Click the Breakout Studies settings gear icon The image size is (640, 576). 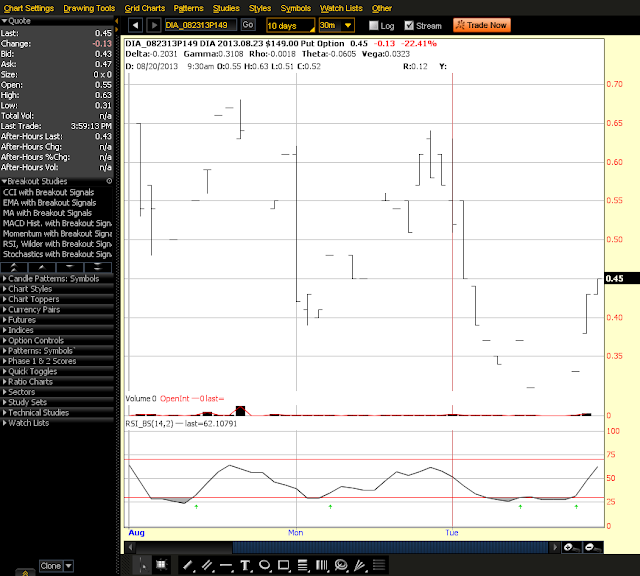[x=109, y=181]
